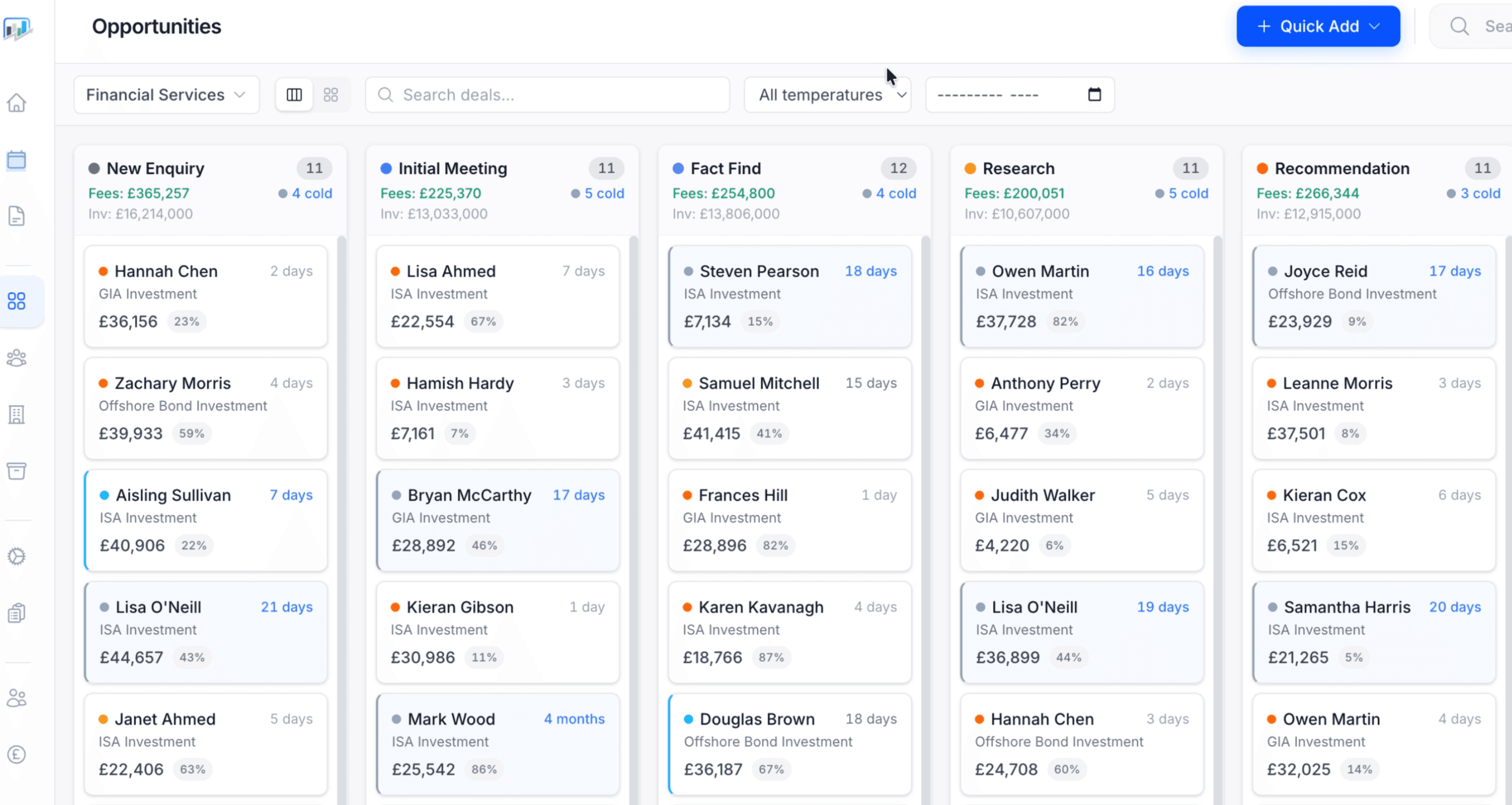This screenshot has width=1512, height=805.
Task: Open the Calendar icon in sidebar
Action: point(16,160)
